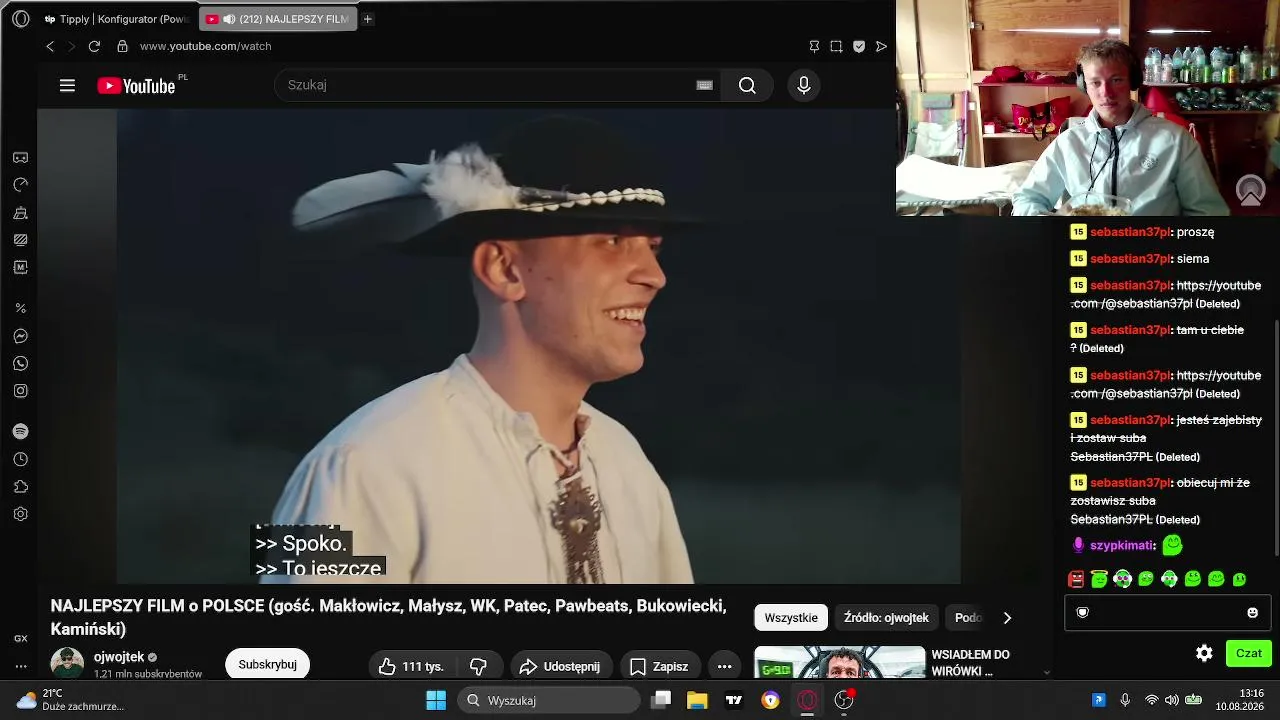Go to the YouTube home logo
Screen dimensions: 1280x720
tap(136, 86)
